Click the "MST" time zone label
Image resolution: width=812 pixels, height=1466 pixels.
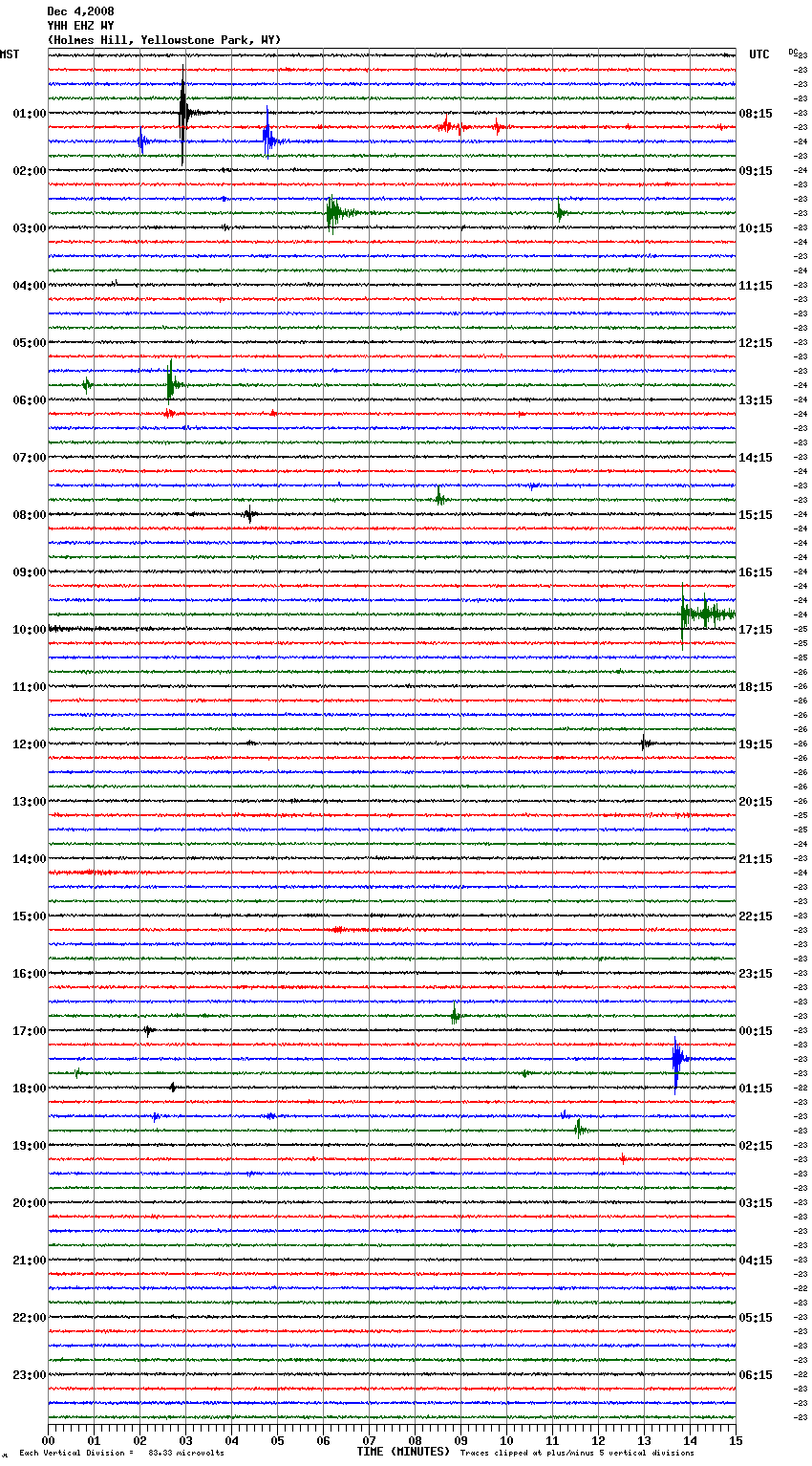(x=10, y=54)
